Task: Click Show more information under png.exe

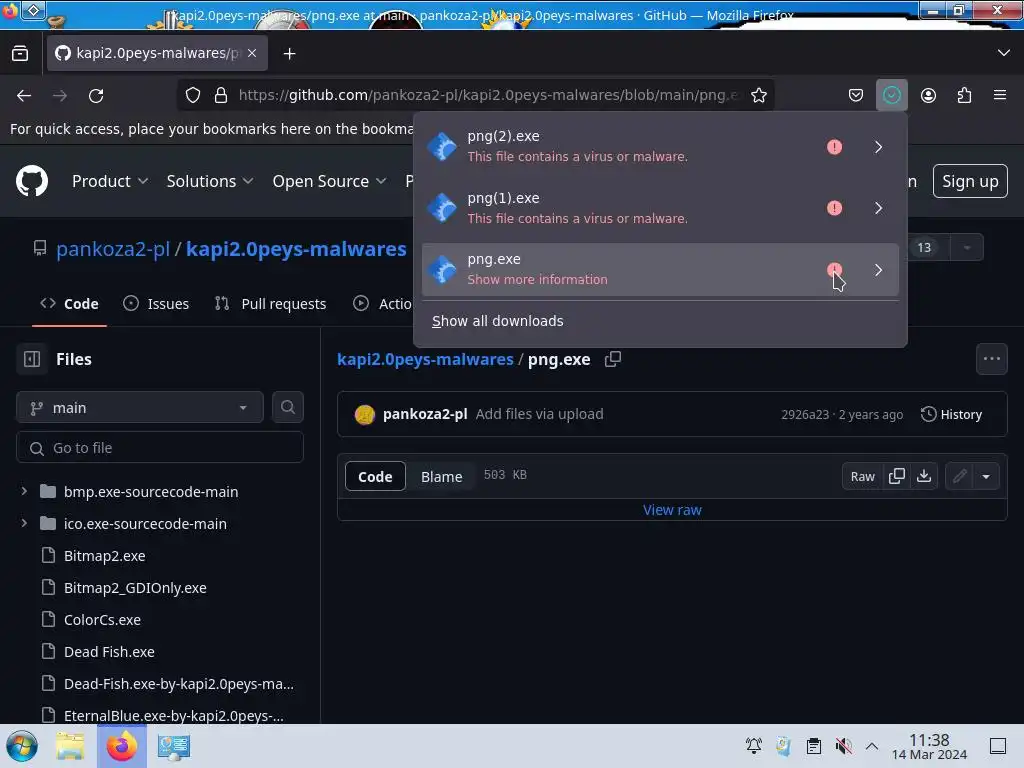Action: click(537, 280)
